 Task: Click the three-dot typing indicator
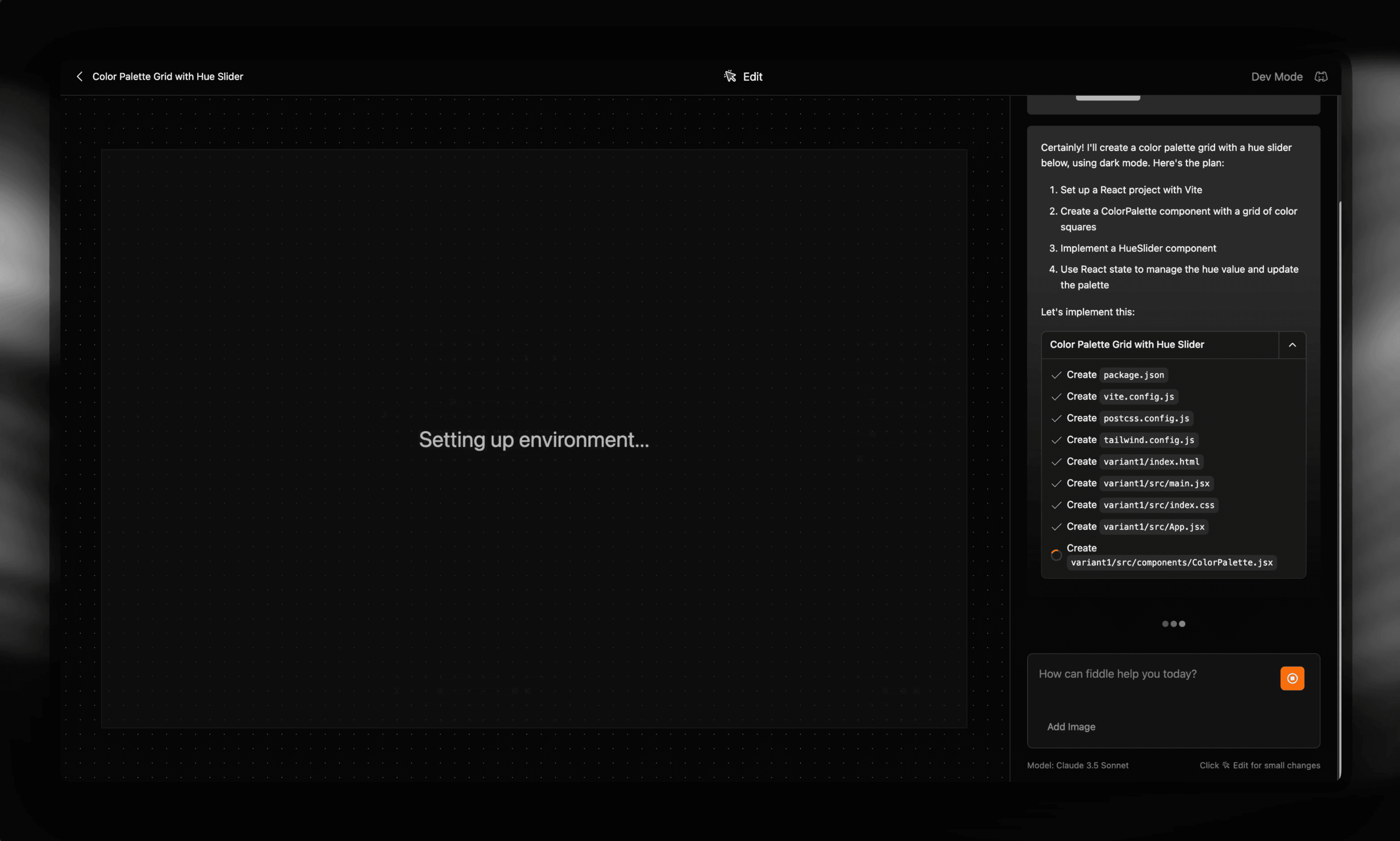pyautogui.click(x=1173, y=624)
